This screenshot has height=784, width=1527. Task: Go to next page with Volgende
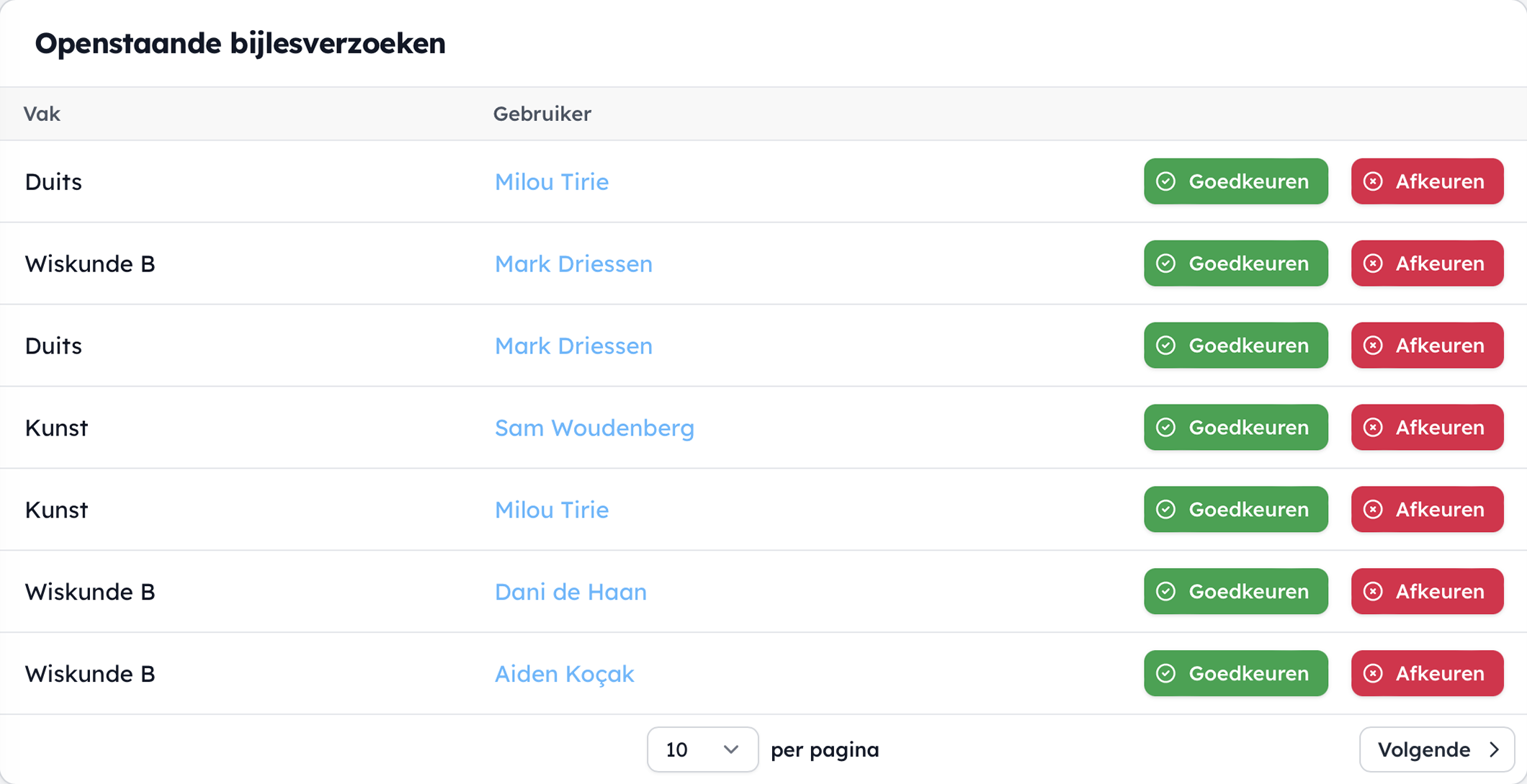[1437, 749]
